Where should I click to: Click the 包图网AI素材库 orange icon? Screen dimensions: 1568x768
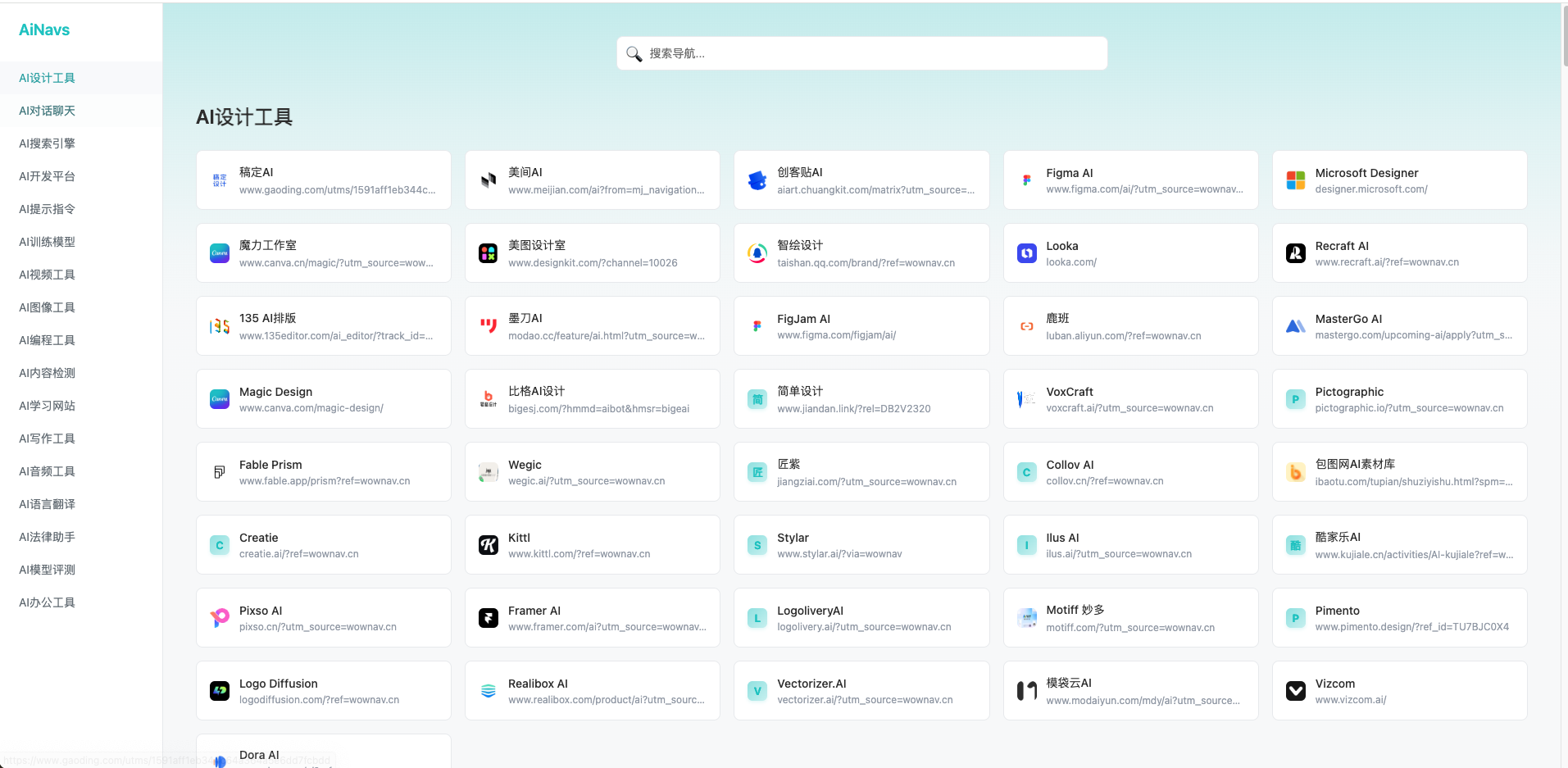point(1295,472)
